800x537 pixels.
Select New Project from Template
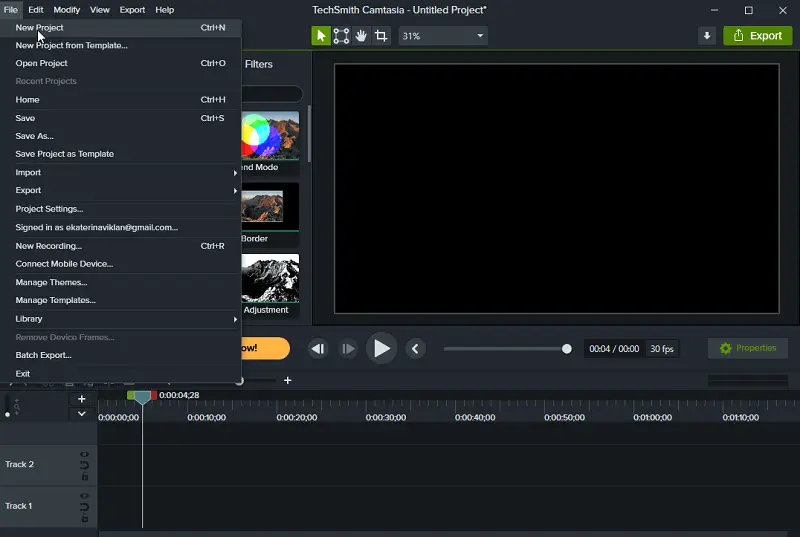tap(120, 45)
